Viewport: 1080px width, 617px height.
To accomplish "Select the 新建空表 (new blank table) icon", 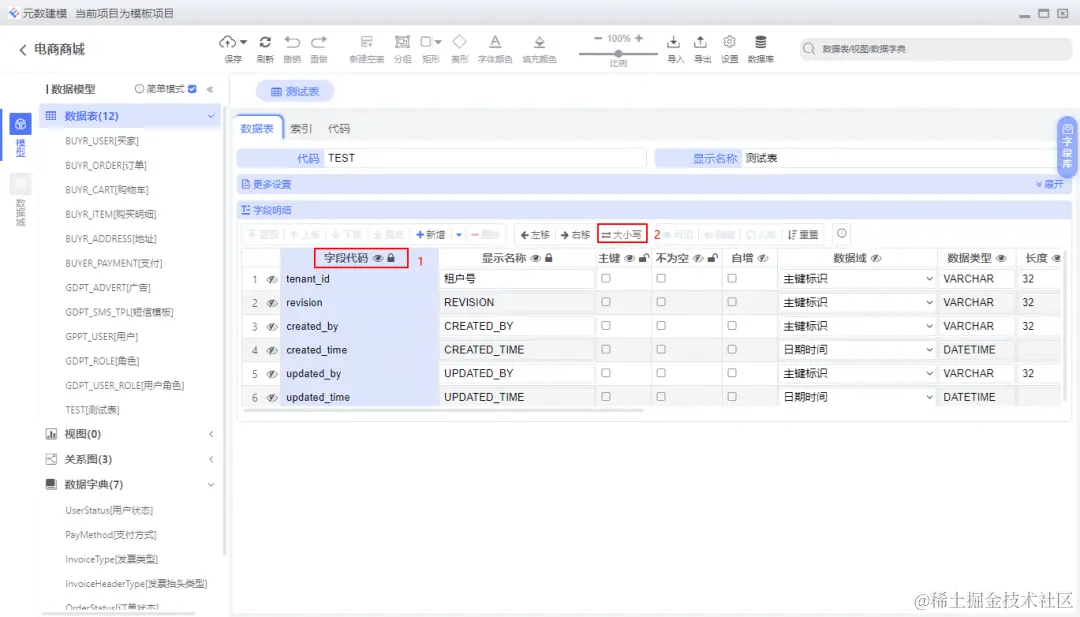I will [x=366, y=42].
